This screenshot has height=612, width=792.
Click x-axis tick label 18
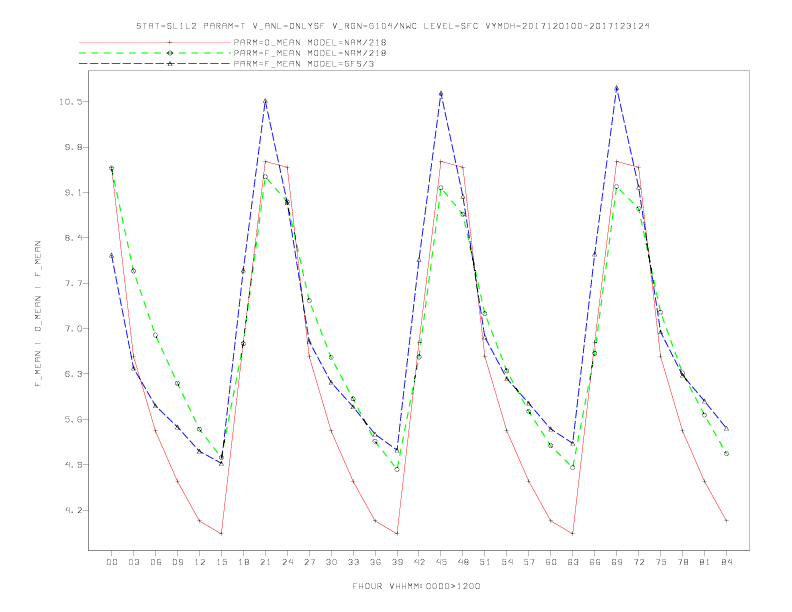click(x=243, y=562)
